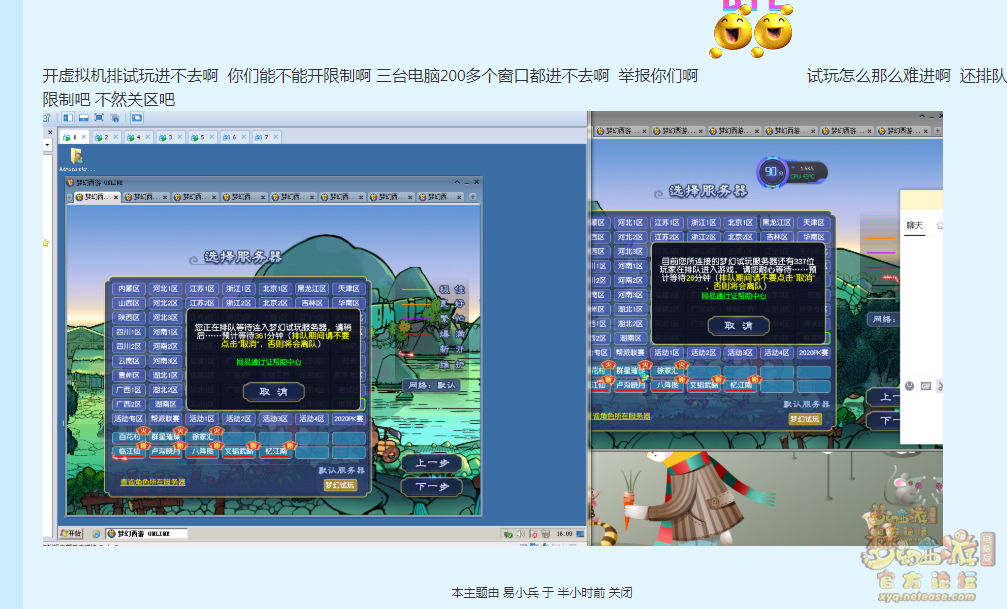Close virtual machine tab 2

click(116, 137)
